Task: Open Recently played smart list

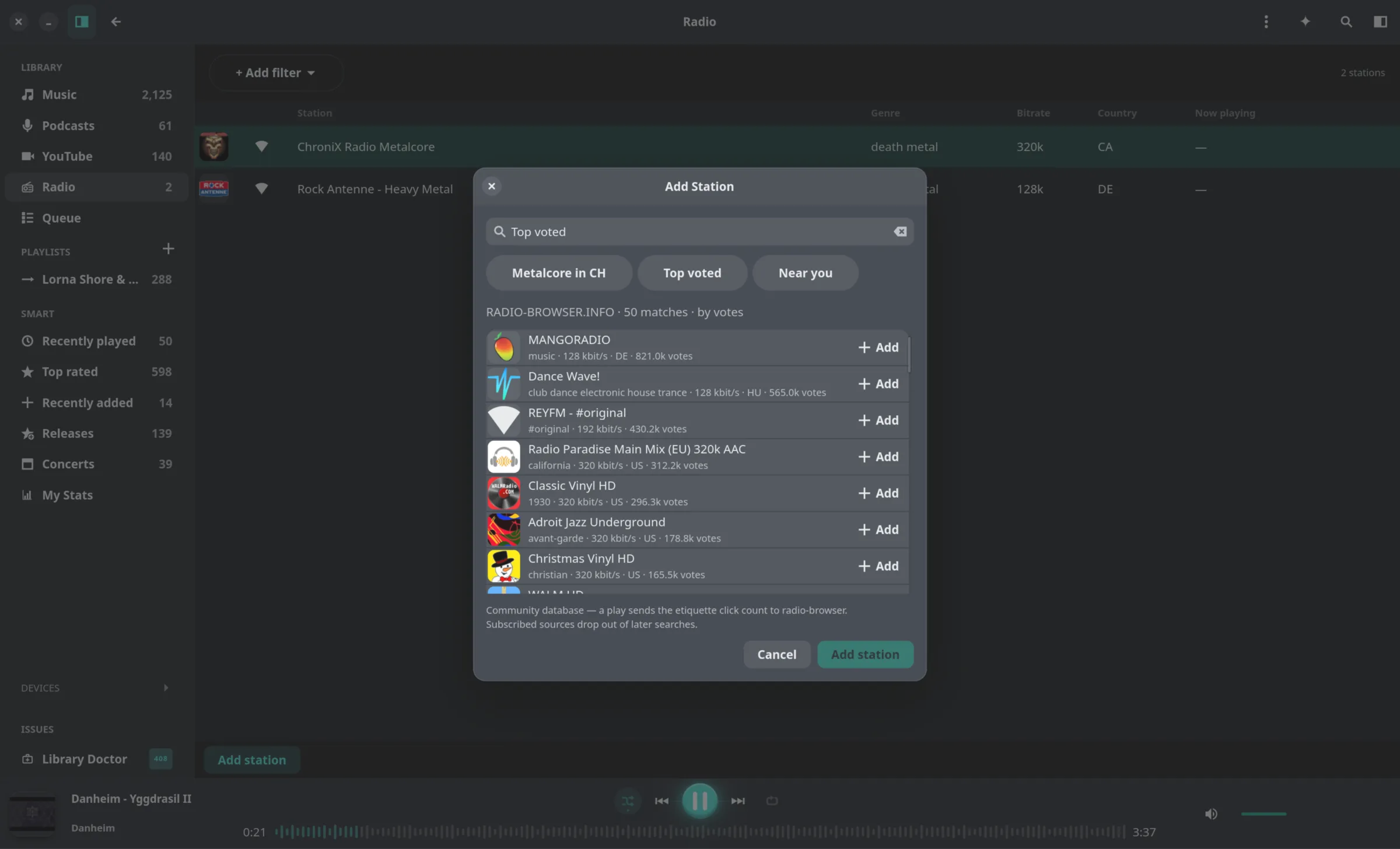Action: (x=97, y=341)
